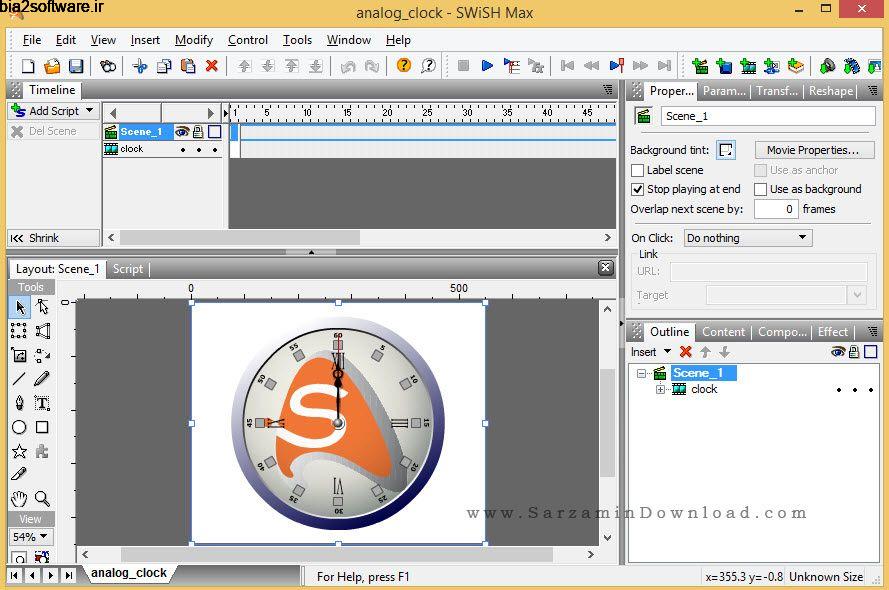Select the Subselection tool
The width and height of the screenshot is (889, 590).
[40, 307]
